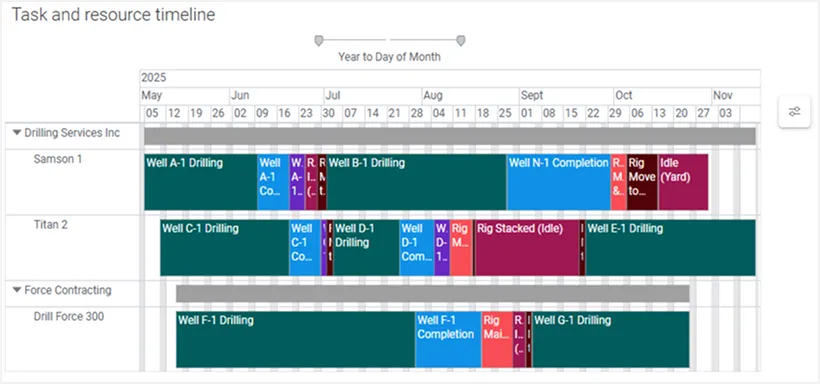This screenshot has height=384, width=820.
Task: Click the Drilling Services Inc grey summary bar
Action: 450,136
